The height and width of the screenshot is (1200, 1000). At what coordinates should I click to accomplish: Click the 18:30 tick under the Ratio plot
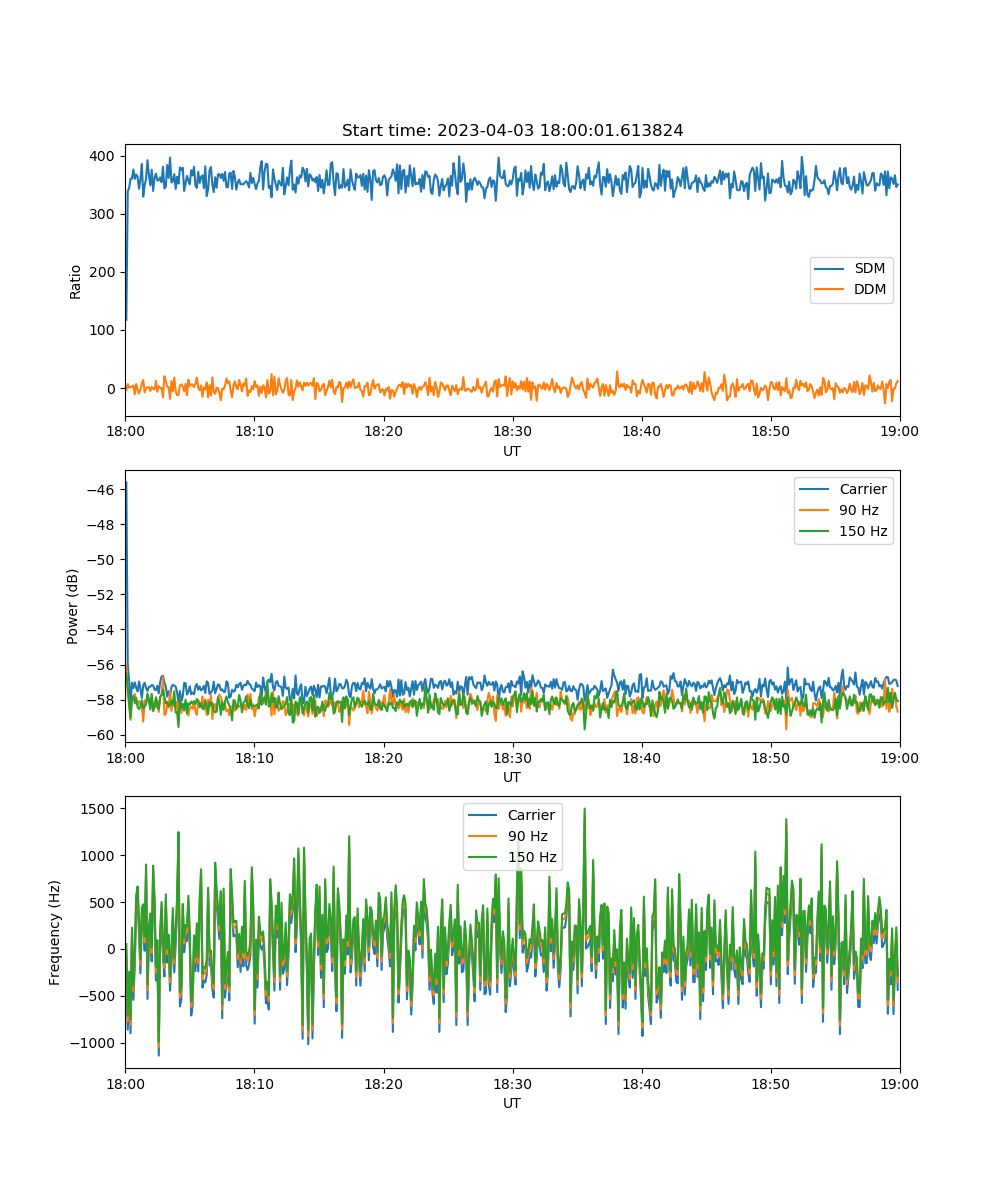click(x=512, y=431)
